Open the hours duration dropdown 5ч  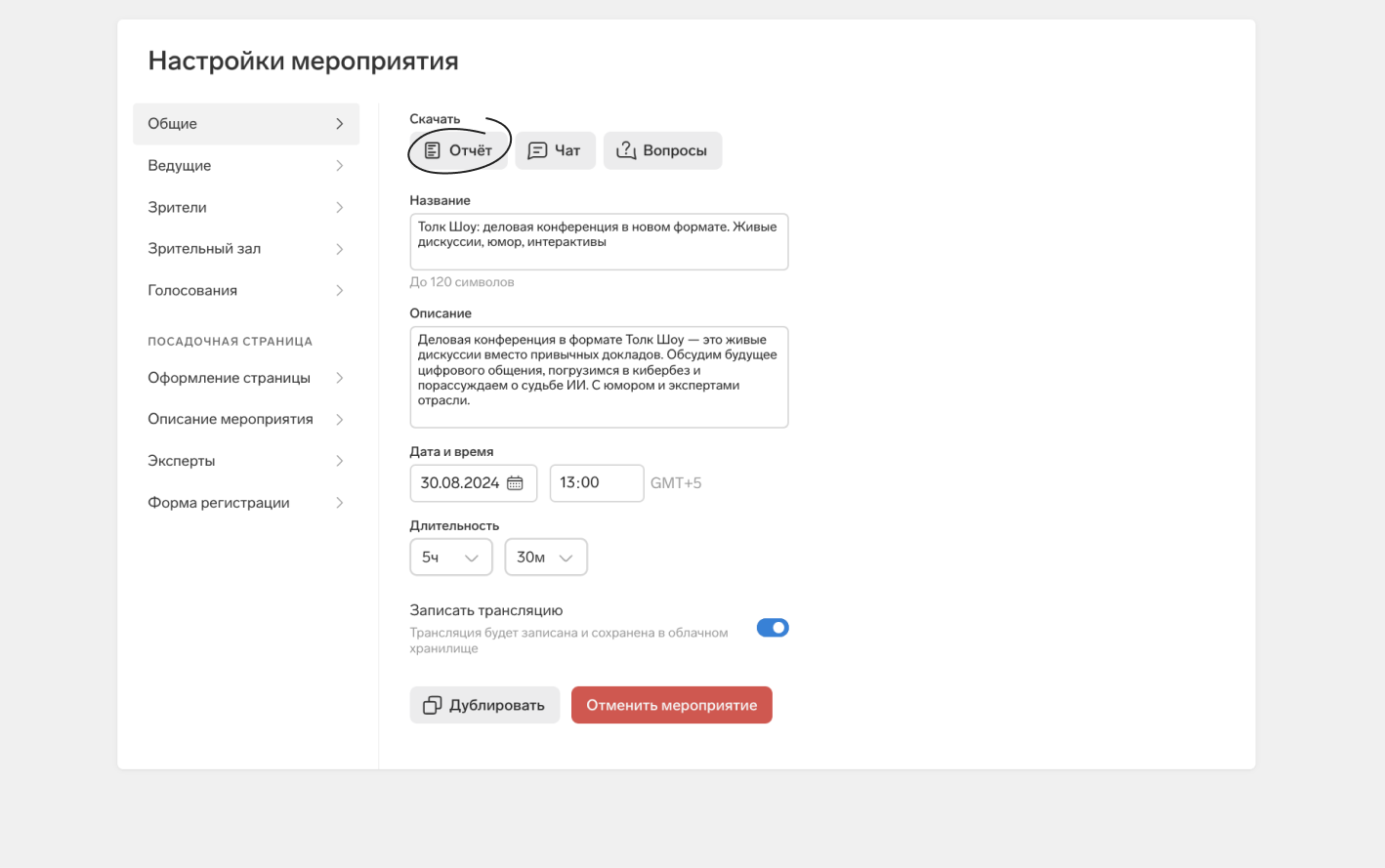451,558
